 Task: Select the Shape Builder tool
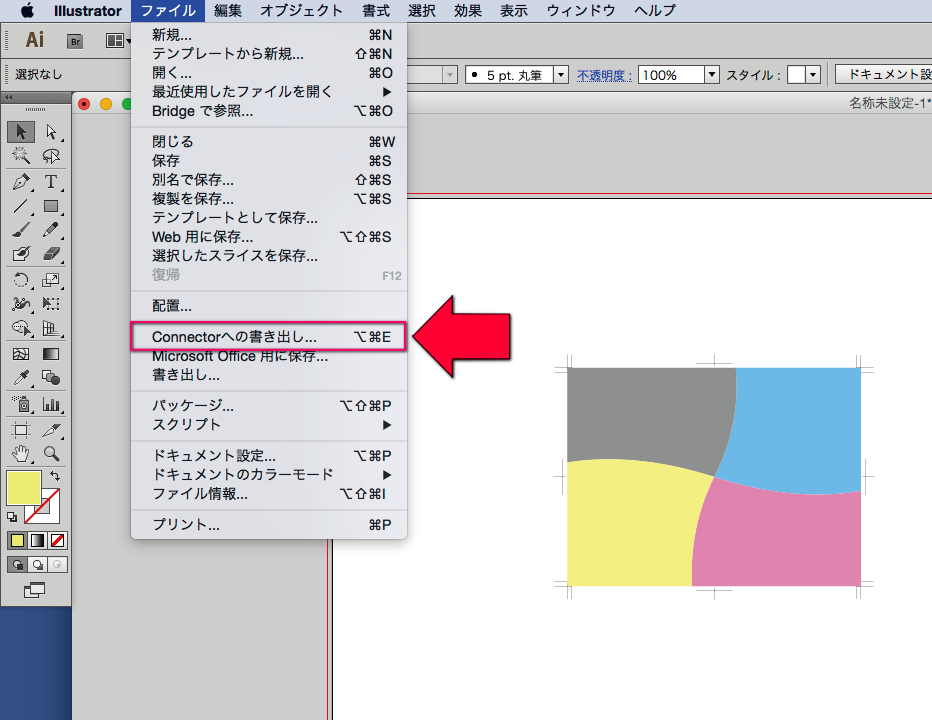click(21, 328)
